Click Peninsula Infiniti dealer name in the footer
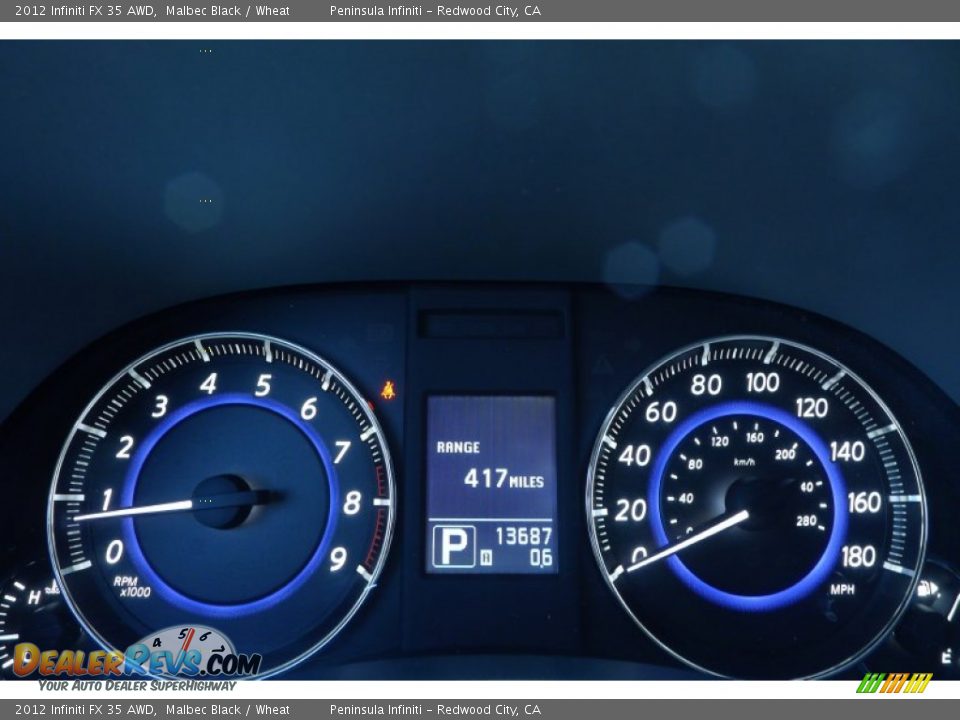The height and width of the screenshot is (720, 960). coord(435,710)
